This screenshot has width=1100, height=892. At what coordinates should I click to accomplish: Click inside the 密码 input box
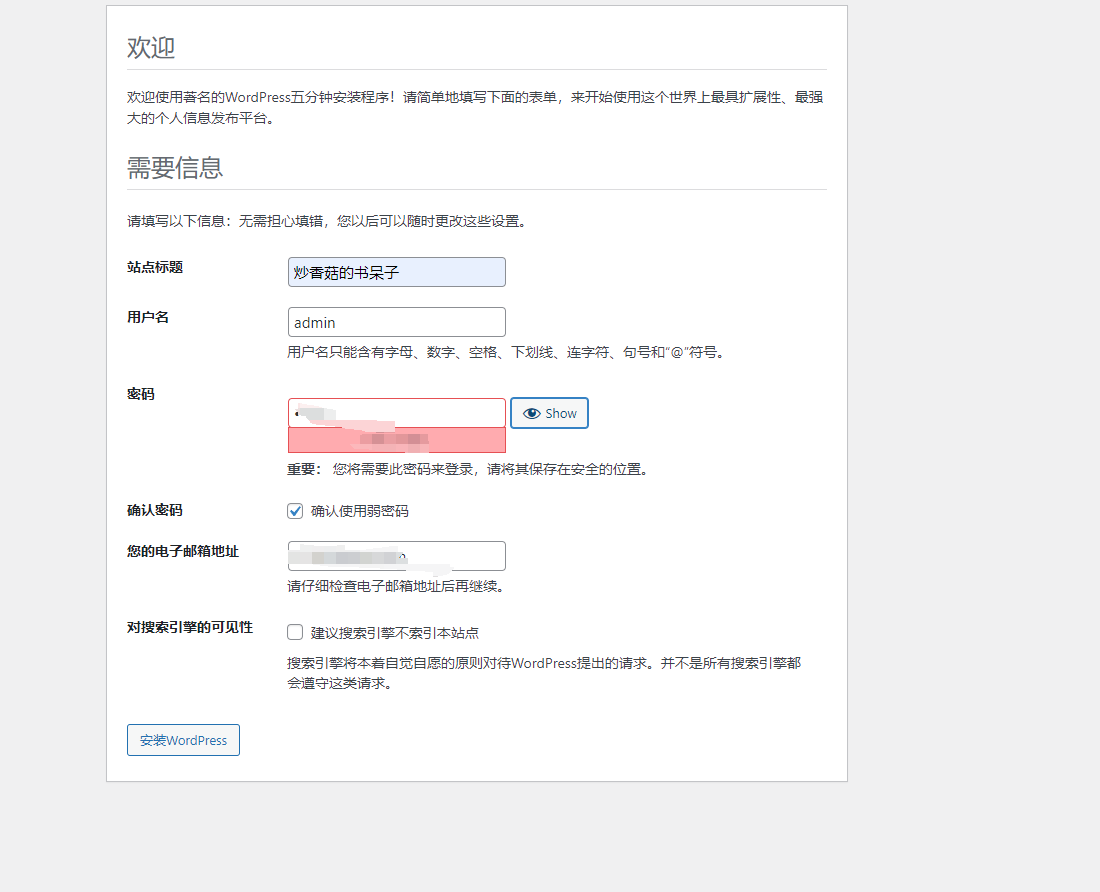(x=396, y=413)
